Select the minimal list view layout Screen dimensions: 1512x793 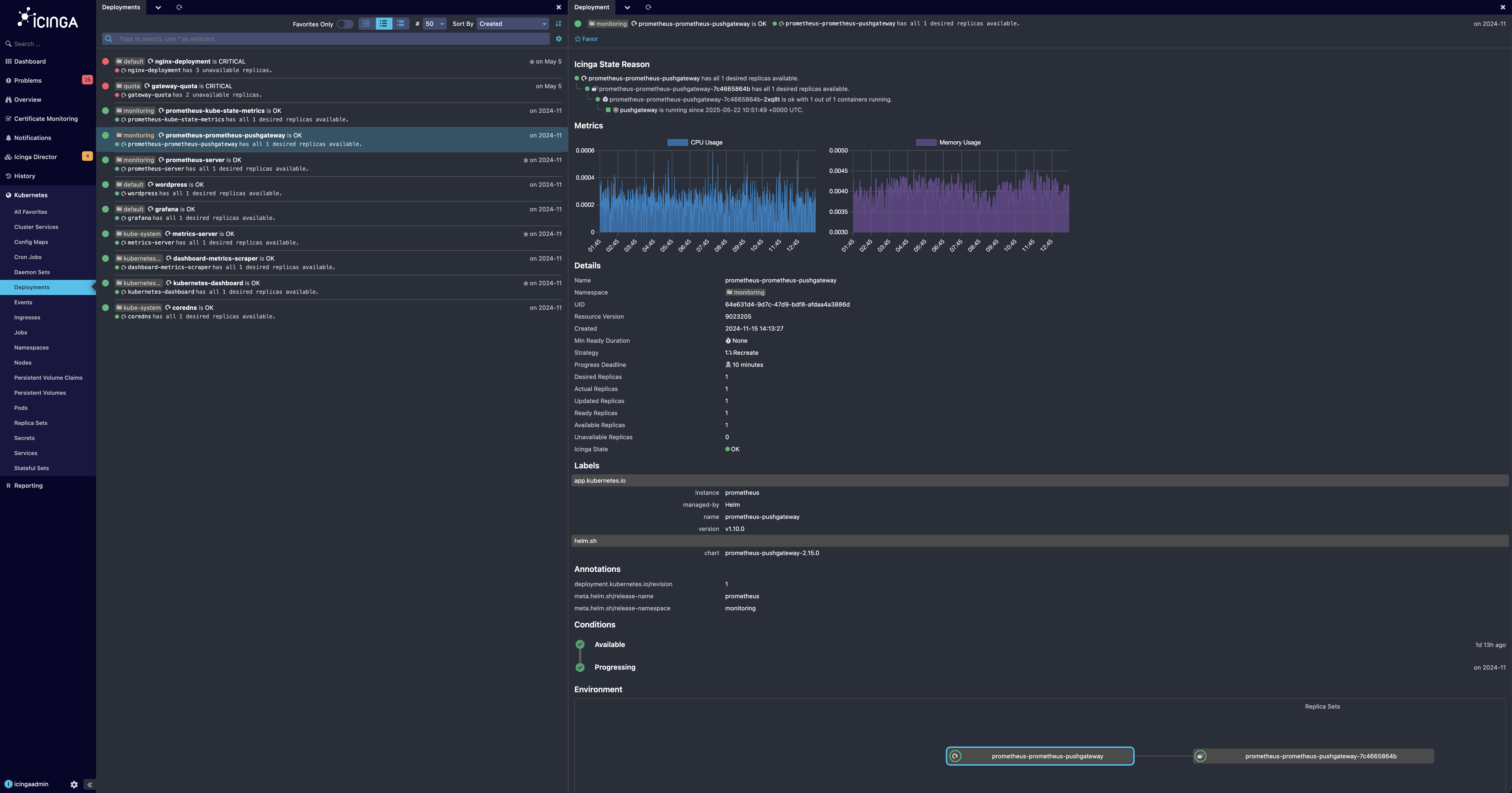[x=366, y=23]
